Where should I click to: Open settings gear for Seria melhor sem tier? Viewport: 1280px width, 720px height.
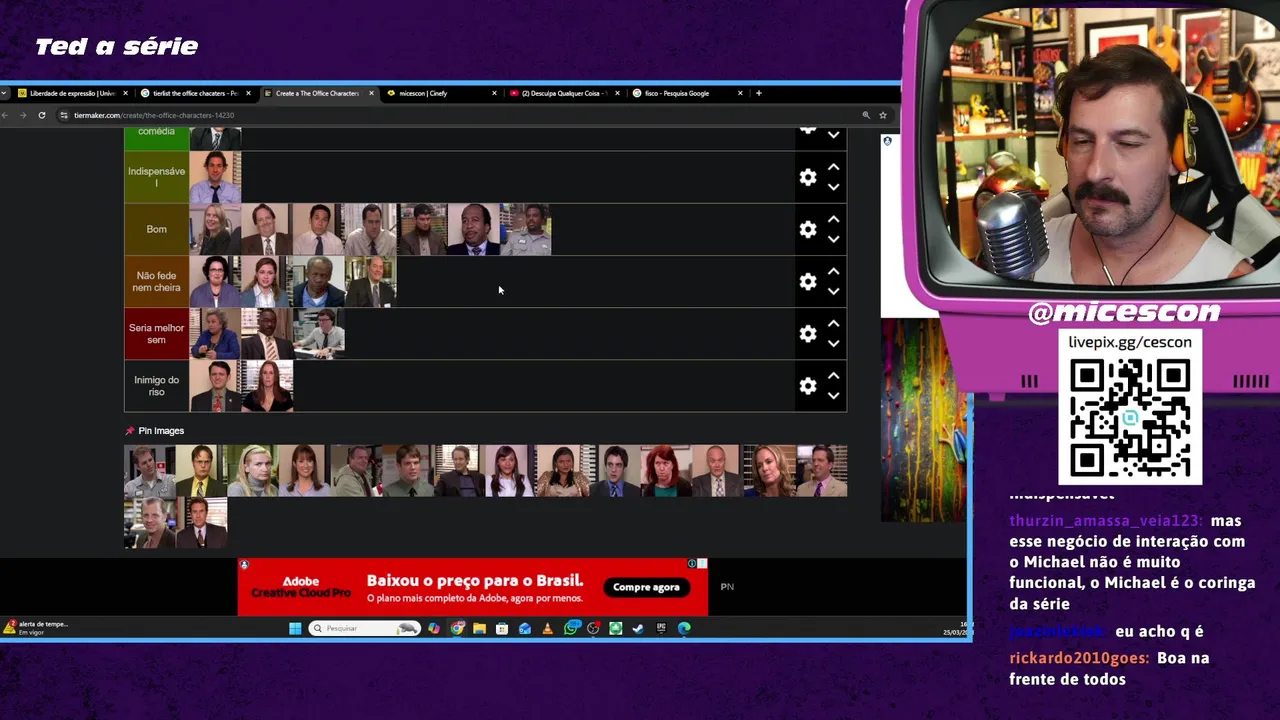(x=808, y=333)
